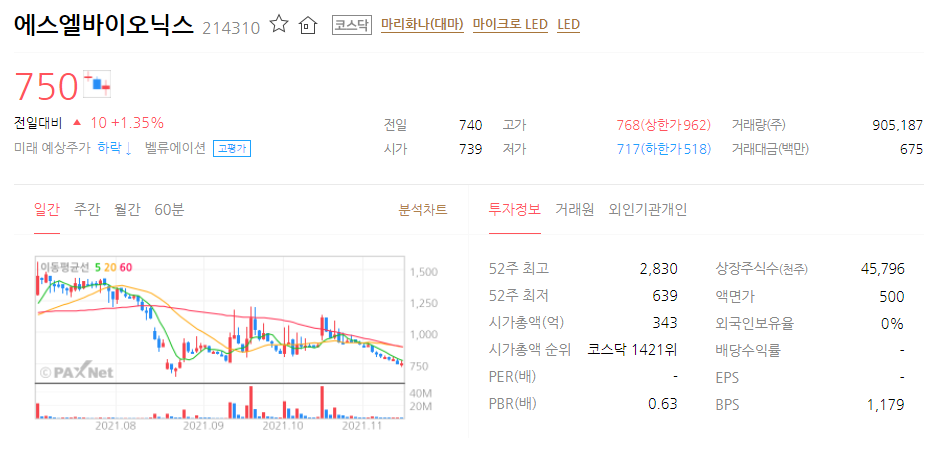Viewport: 936px width, 452px height.
Task: Click the 2021.08 date axis label
Action: click(x=116, y=426)
